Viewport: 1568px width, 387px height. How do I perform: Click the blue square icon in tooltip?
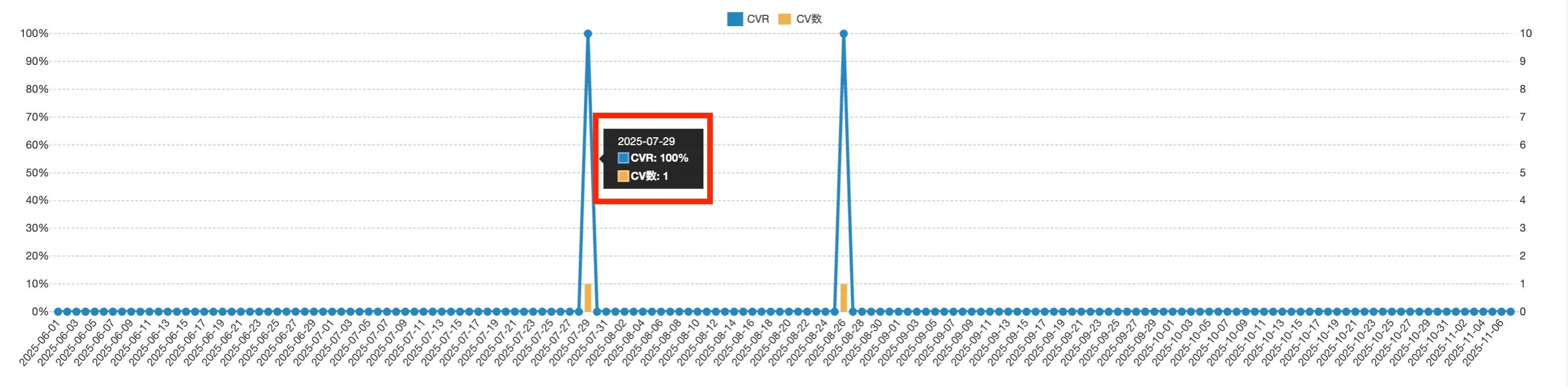(x=622, y=158)
